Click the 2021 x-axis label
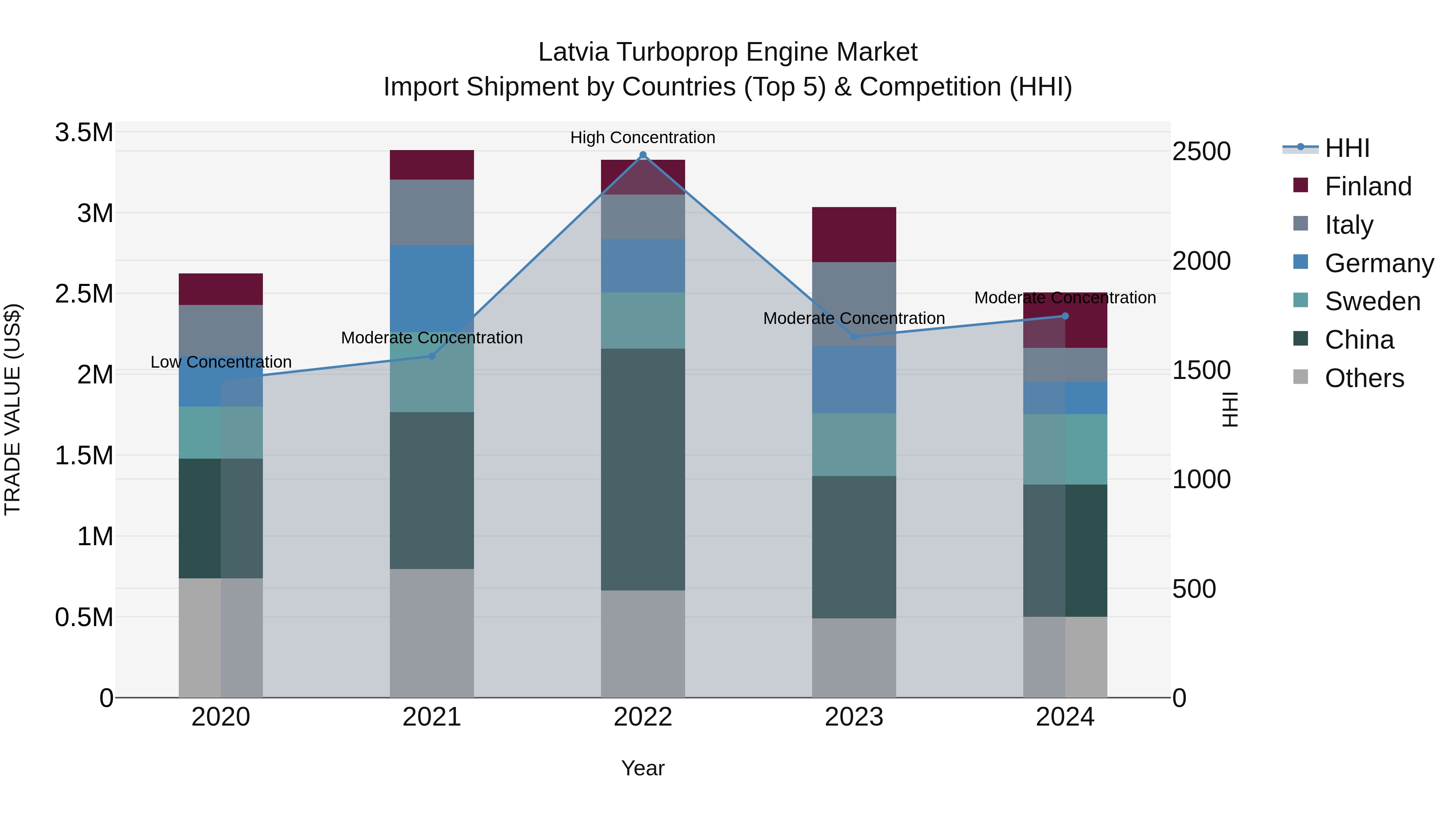1456x819 pixels. point(432,717)
